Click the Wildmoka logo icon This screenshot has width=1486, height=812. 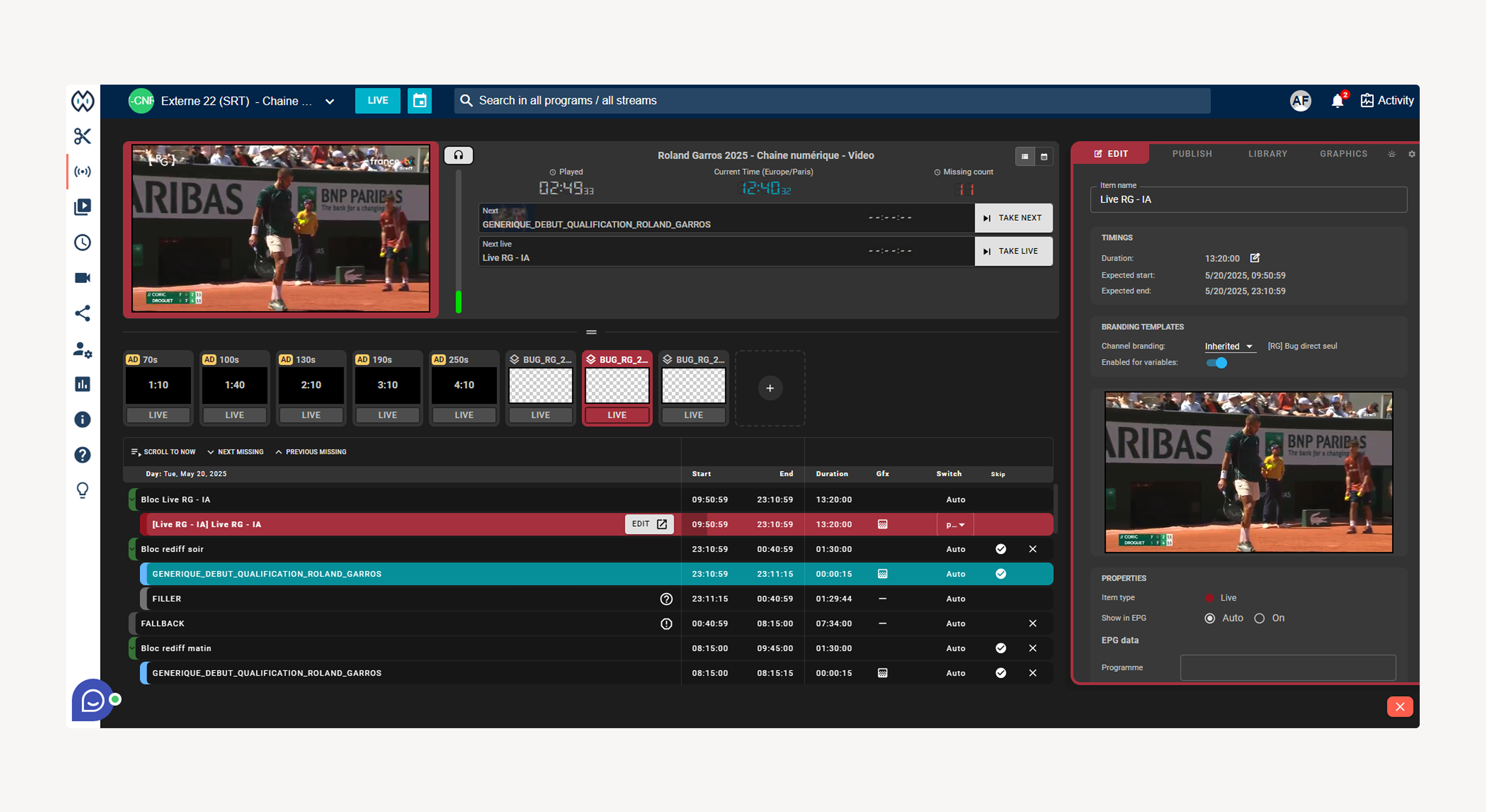click(83, 101)
